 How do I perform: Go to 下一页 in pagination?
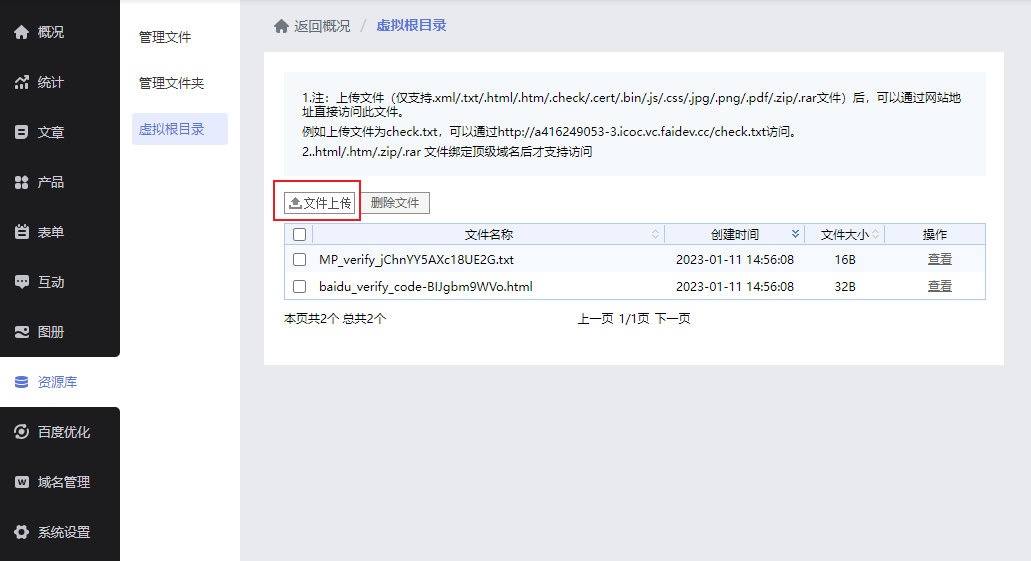coord(672,319)
